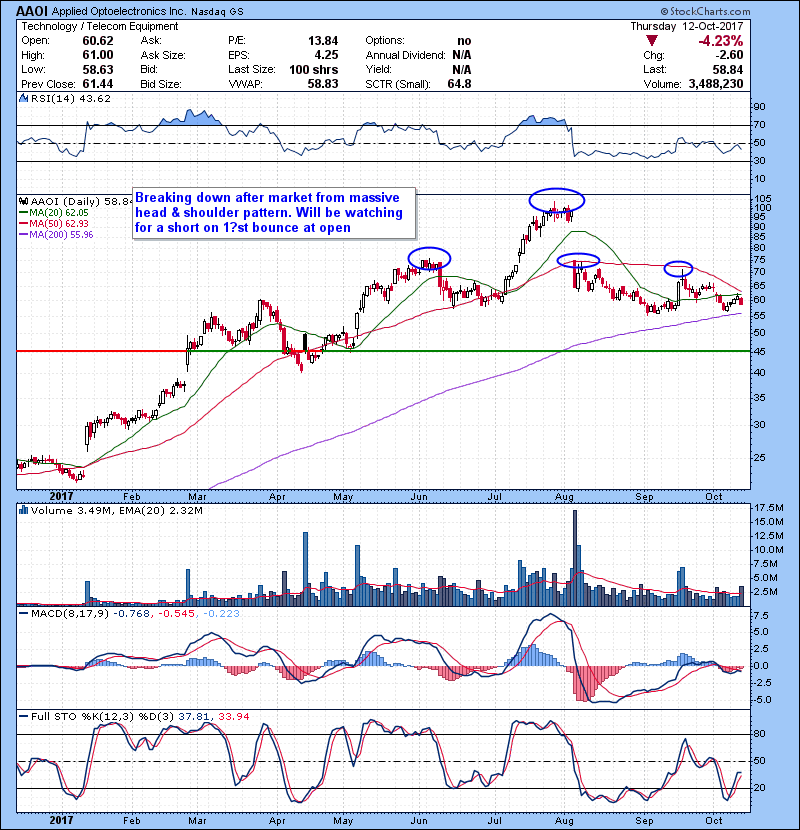Click the MACD(8,17,9) indicator label
800x830 pixels.
point(70,614)
